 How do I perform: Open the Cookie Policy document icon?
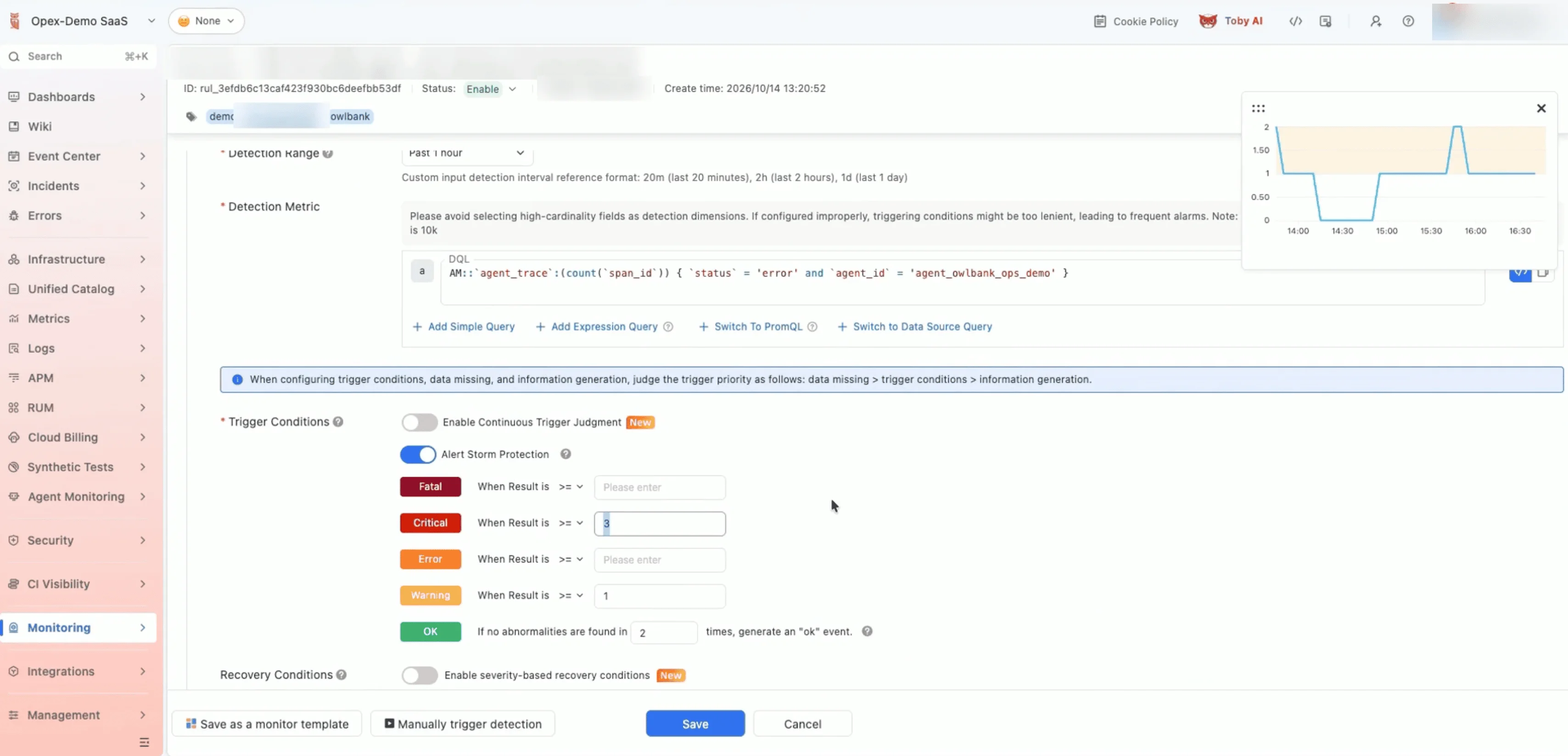(x=1099, y=21)
